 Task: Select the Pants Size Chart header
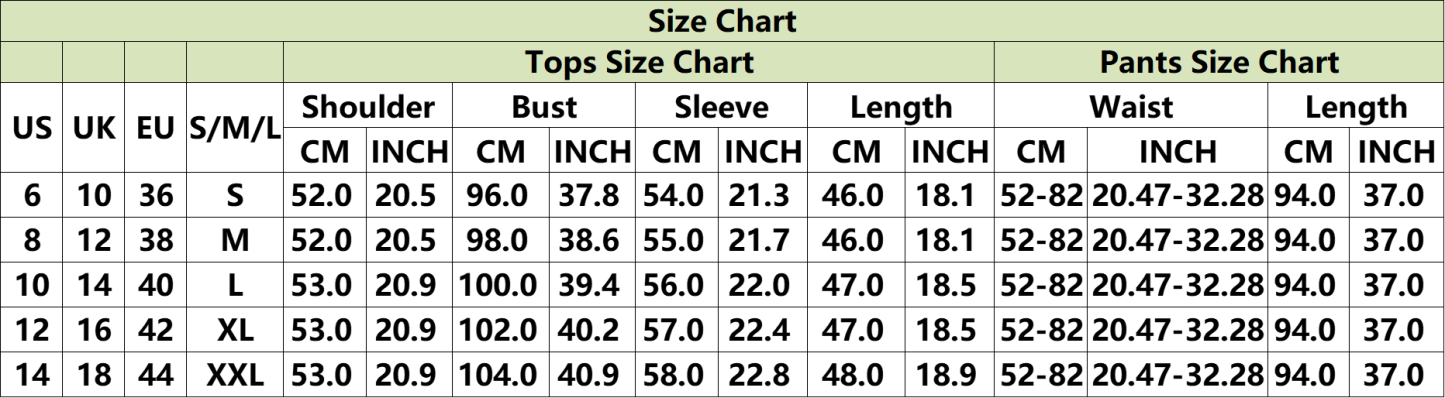(x=1219, y=62)
